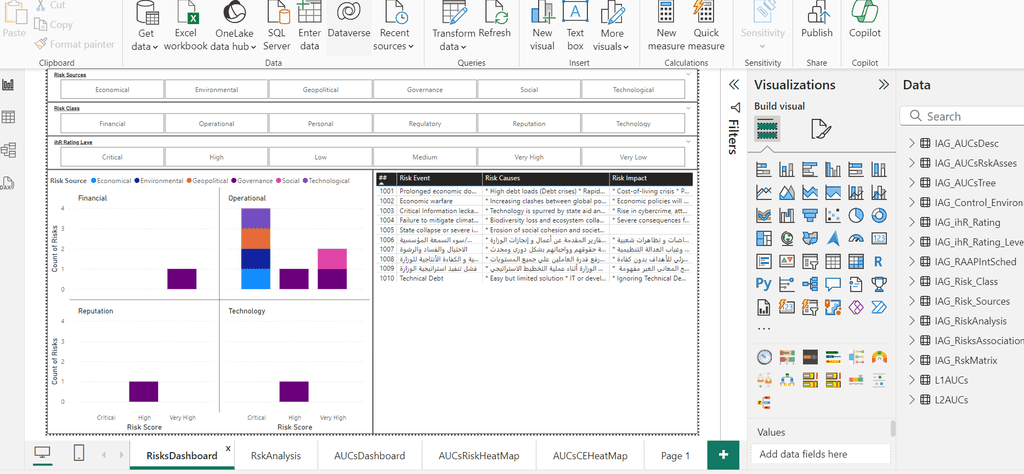Screen dimensions: 1024x474
Task: Toggle the Medium rating level slicer
Action: coord(424,157)
